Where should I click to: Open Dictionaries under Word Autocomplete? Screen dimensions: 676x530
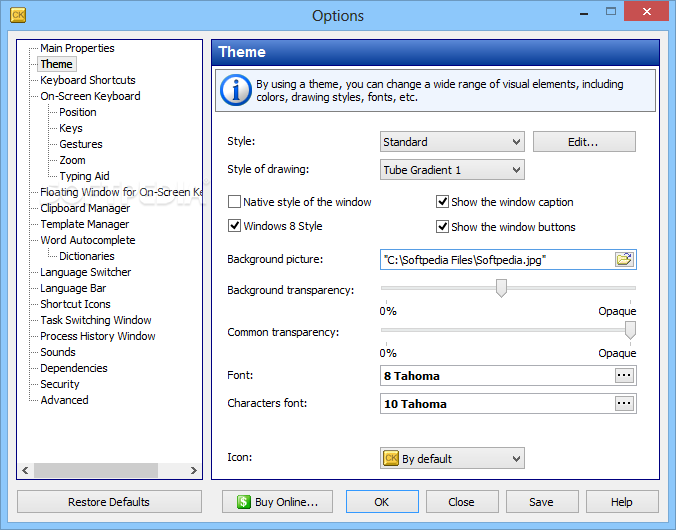click(87, 256)
